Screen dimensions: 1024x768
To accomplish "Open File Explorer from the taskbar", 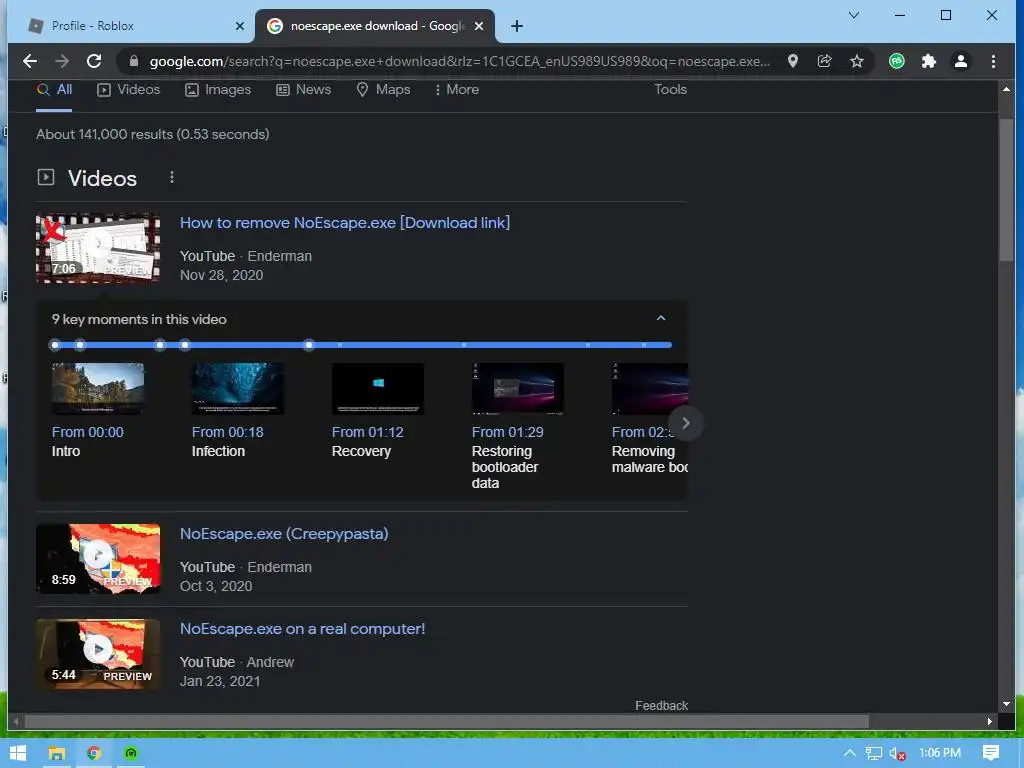I will coord(57,754).
